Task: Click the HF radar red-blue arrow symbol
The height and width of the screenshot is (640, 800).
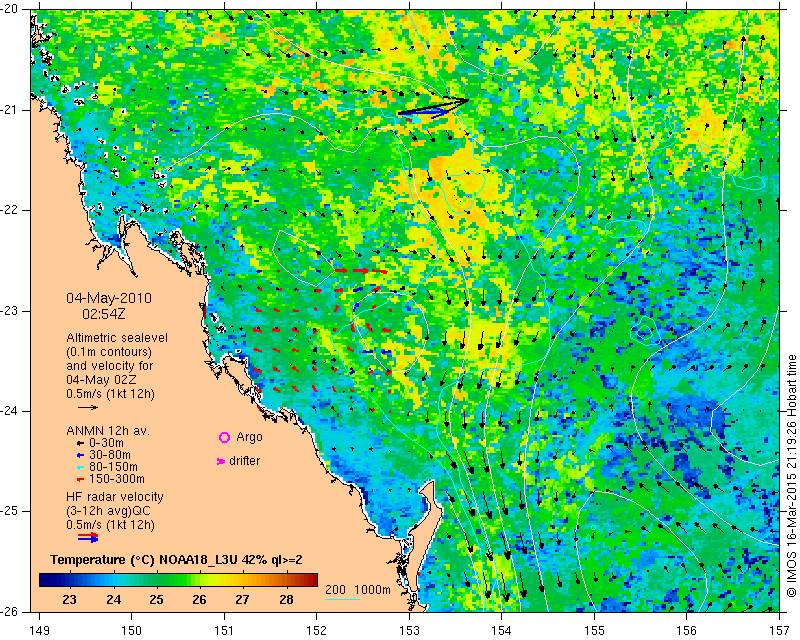Action: coord(88,537)
